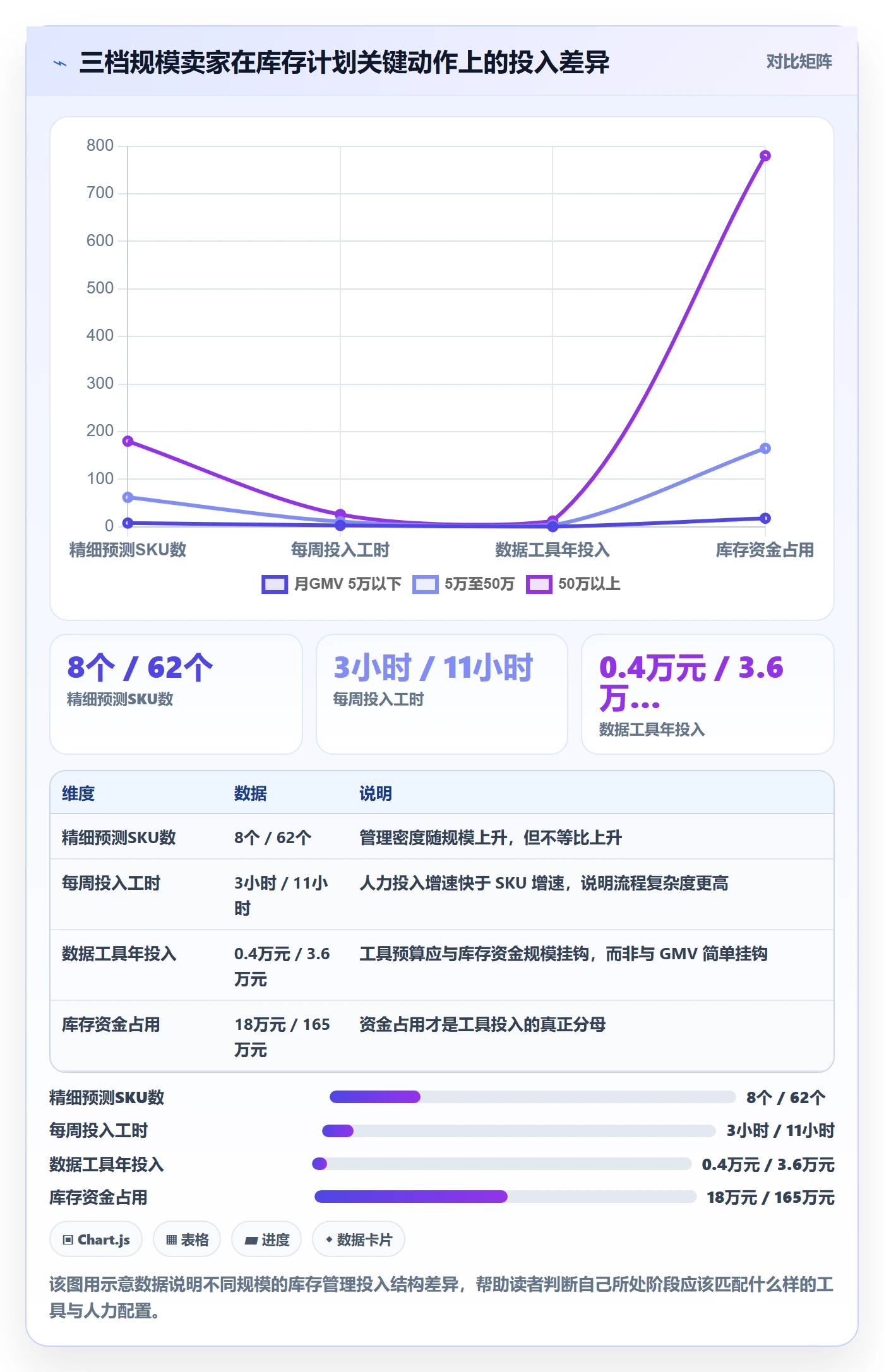Click the 对比矩阵 label in the header
The image size is (884, 1372).
pos(799,61)
